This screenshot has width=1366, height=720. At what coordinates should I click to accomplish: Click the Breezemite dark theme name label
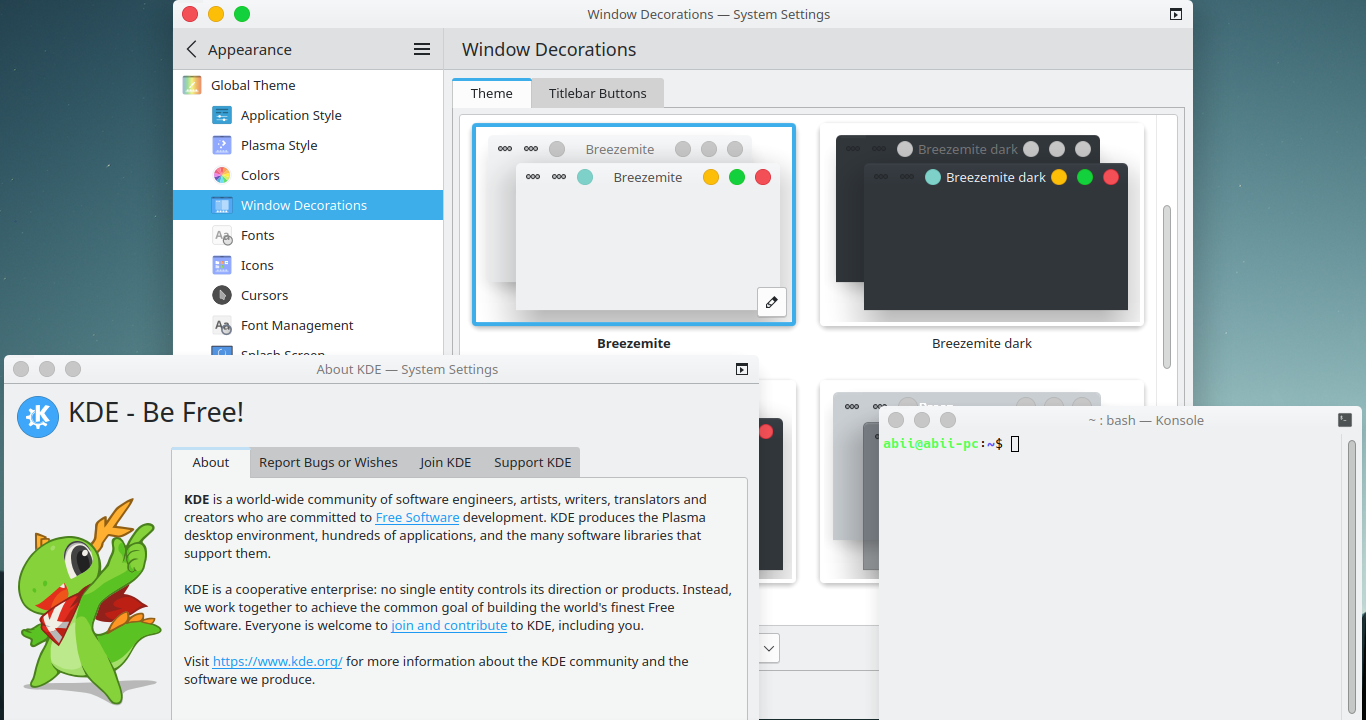click(982, 343)
